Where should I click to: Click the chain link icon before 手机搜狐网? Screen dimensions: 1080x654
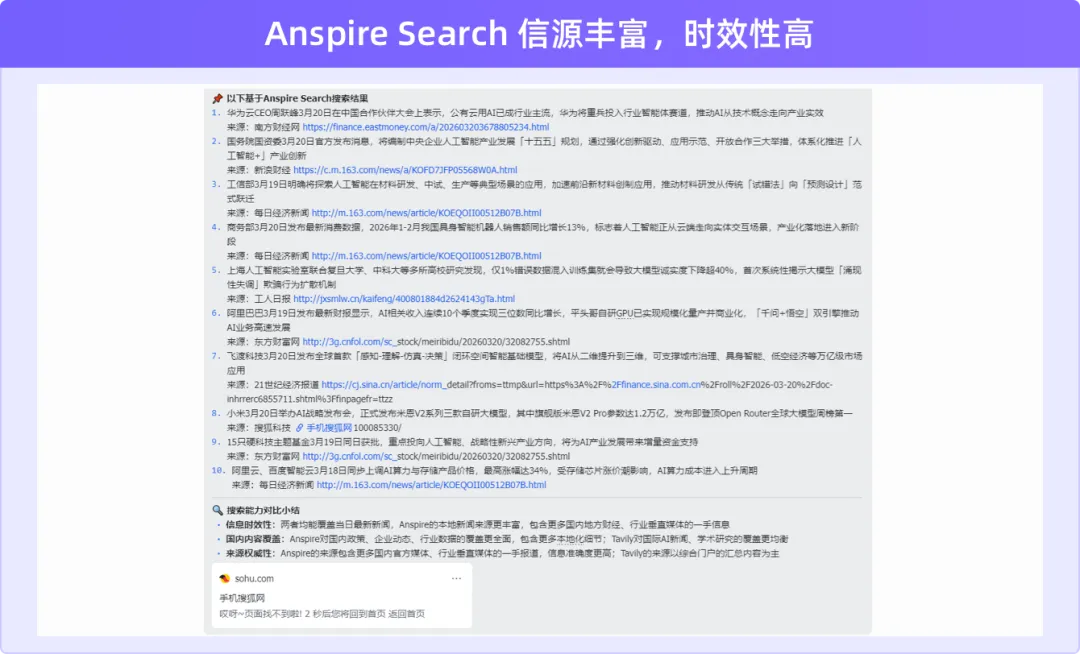(299, 428)
